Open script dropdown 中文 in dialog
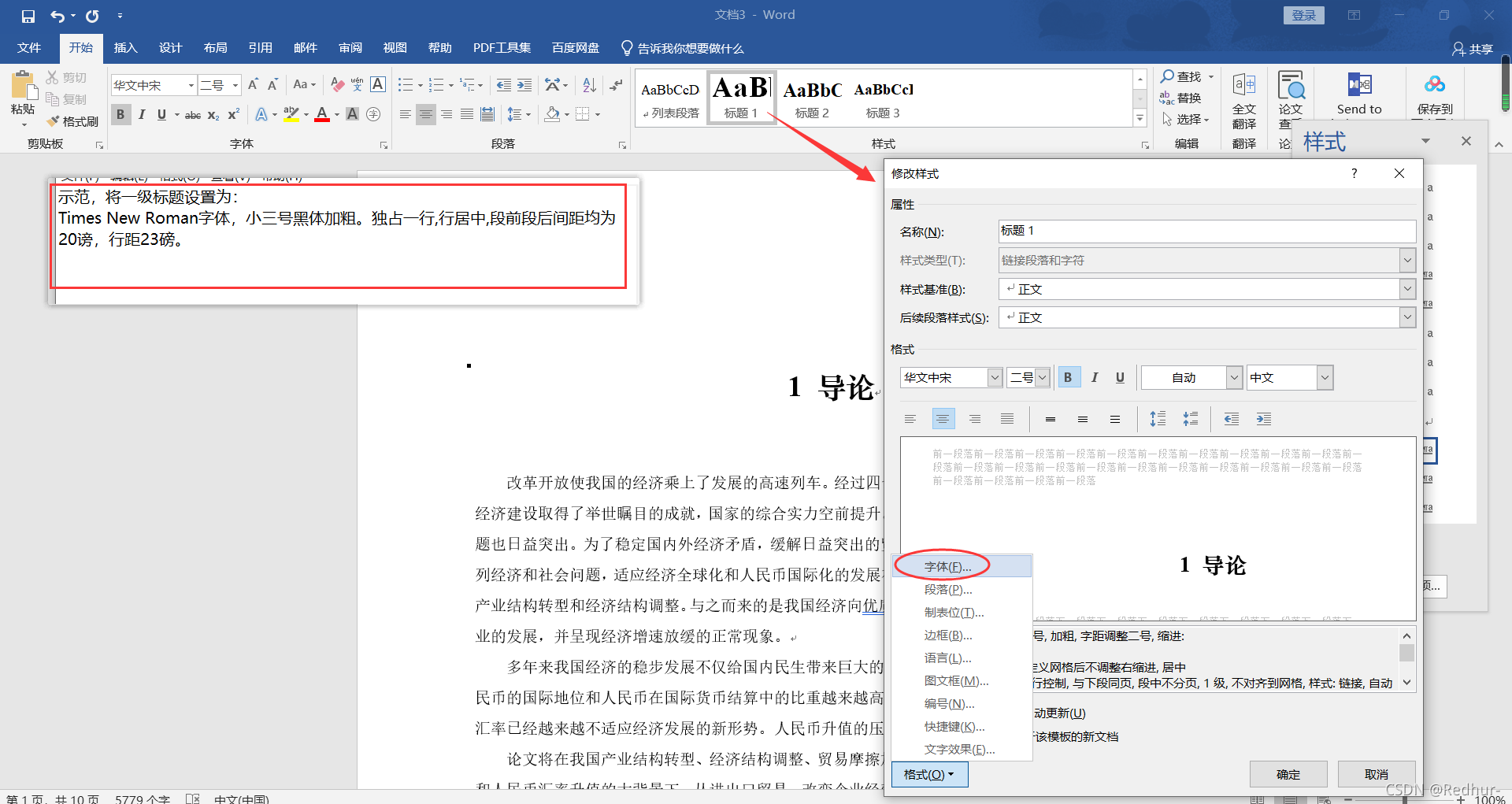1512x804 pixels. coord(1325,378)
